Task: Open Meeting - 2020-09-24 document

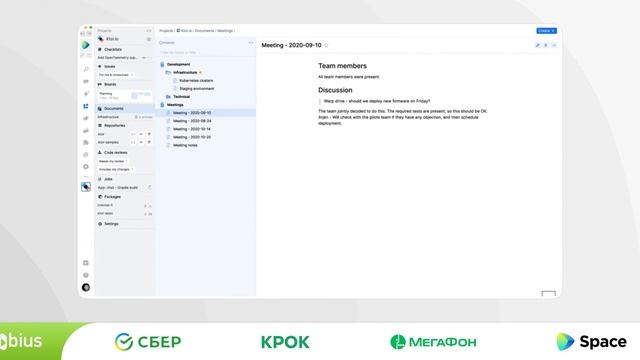Action: tap(192, 121)
